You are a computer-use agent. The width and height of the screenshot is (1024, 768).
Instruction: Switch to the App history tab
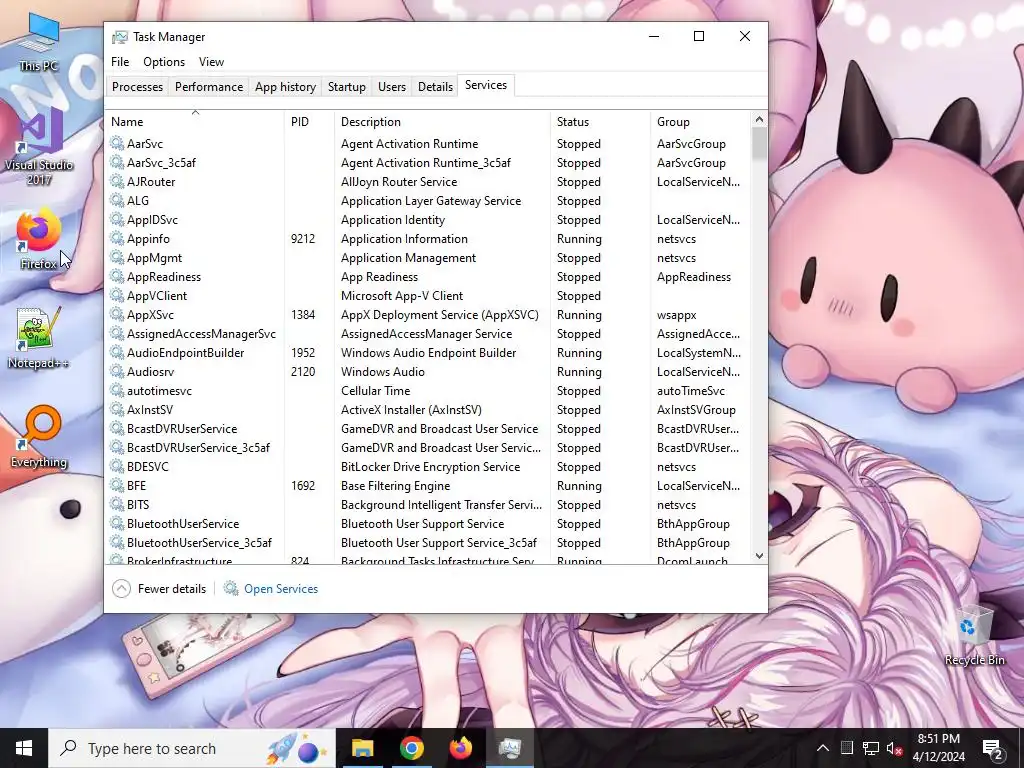point(285,86)
